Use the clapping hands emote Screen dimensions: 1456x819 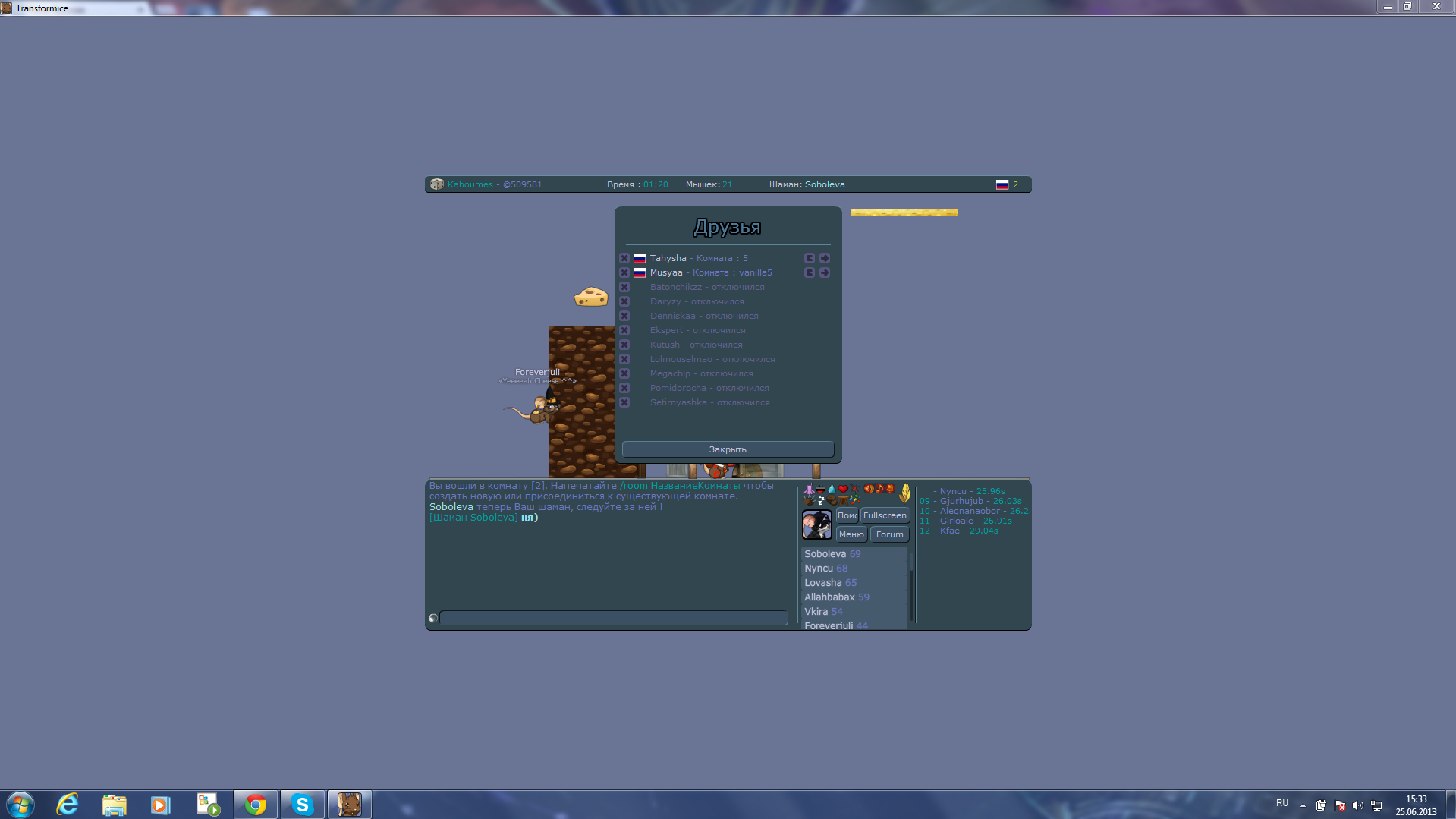tap(810, 499)
